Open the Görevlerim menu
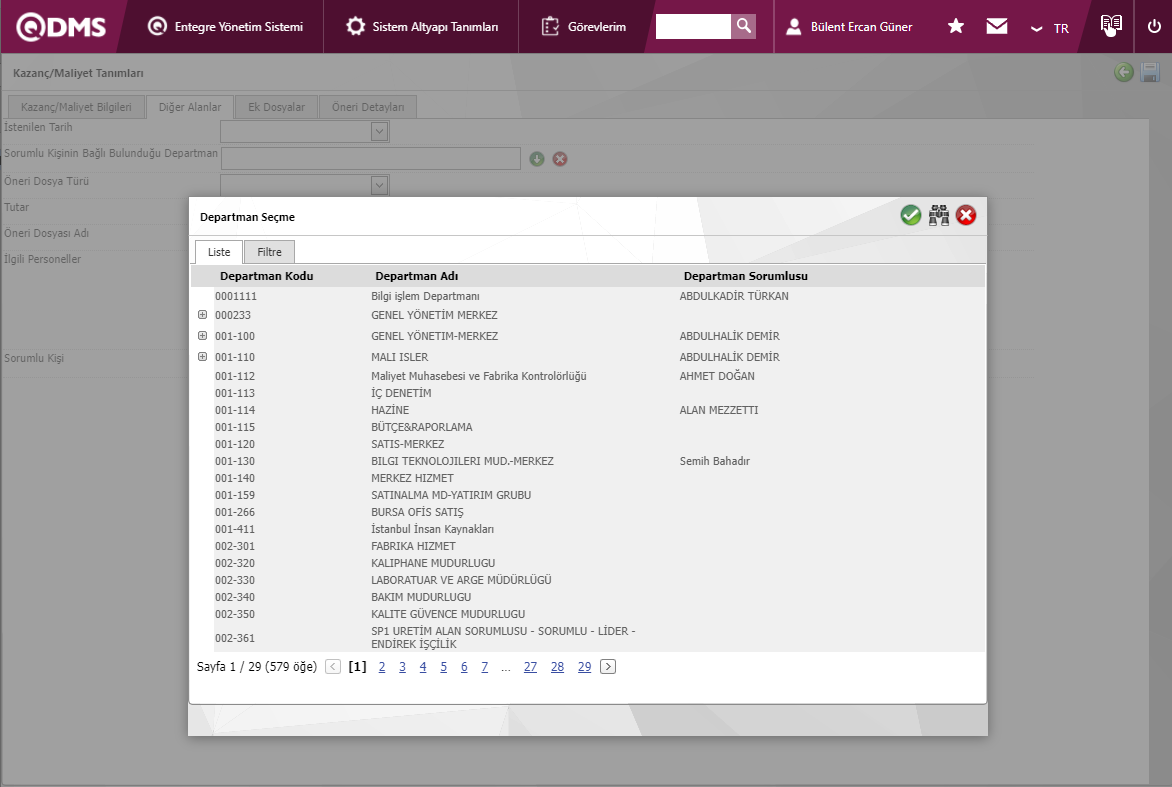Viewport: 1172px width, 787px height. [x=584, y=27]
